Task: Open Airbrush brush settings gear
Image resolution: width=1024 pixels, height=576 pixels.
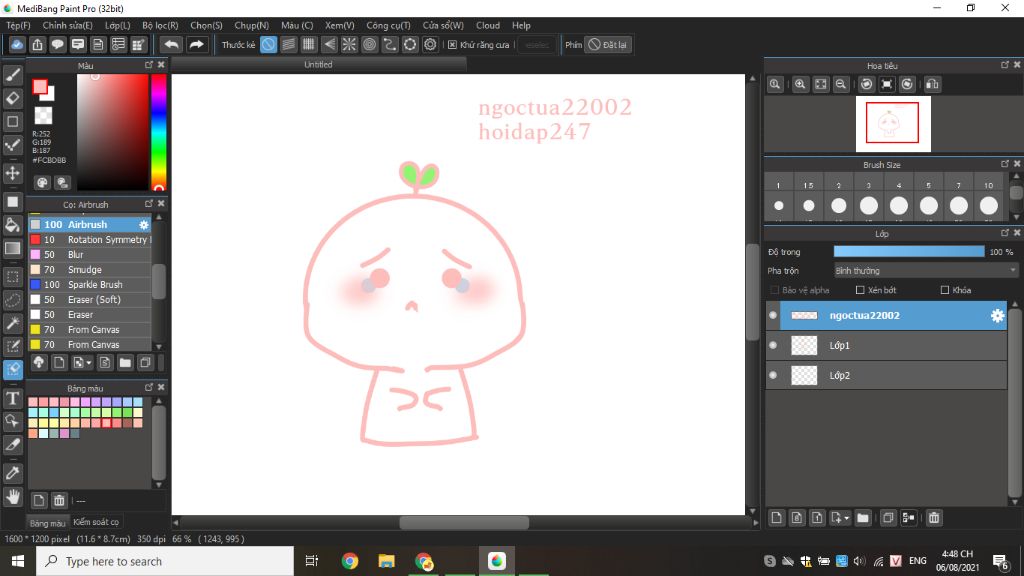Action: coord(144,225)
